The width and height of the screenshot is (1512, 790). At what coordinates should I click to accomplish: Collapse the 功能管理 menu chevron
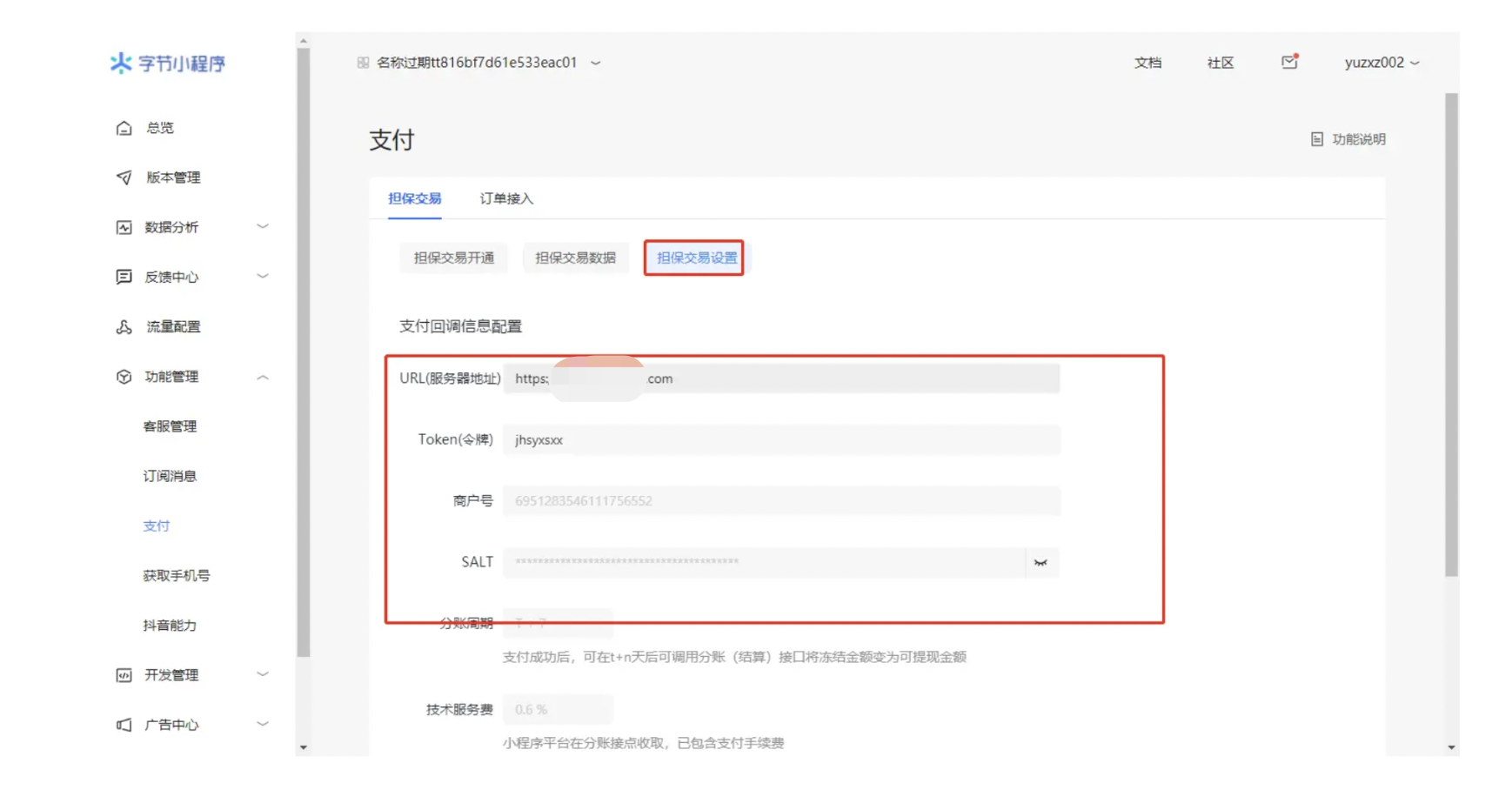click(263, 377)
